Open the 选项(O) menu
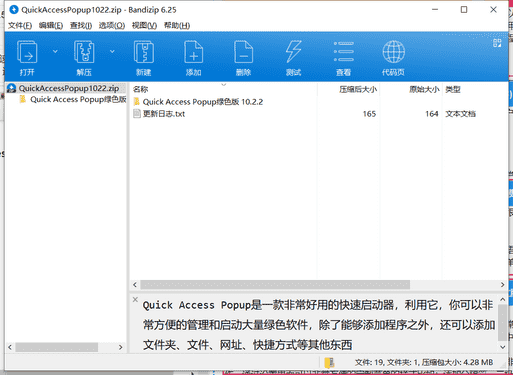 coord(112,25)
